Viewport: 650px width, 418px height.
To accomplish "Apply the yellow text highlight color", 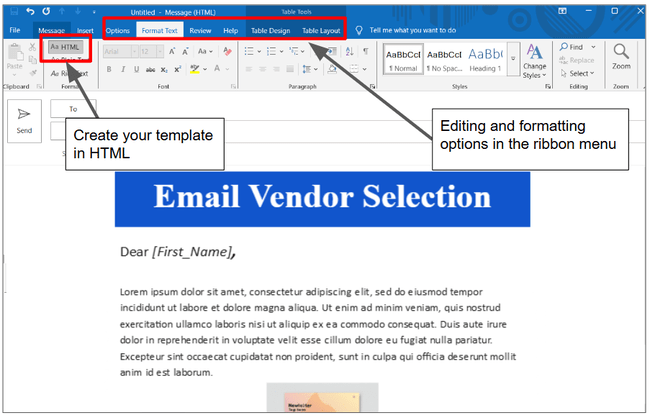I will coord(194,69).
